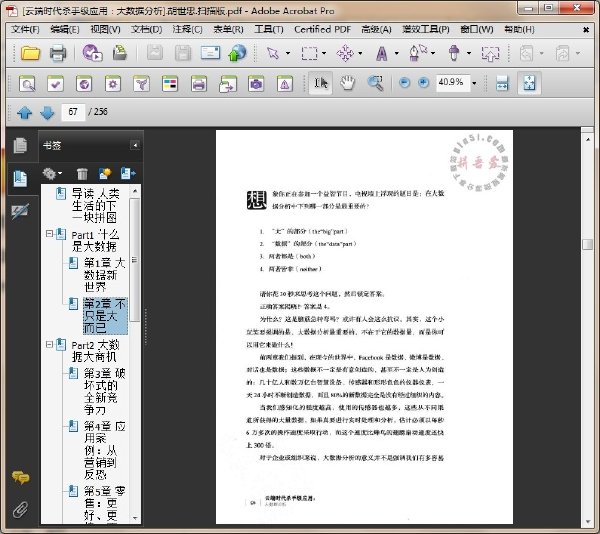Image resolution: width=600 pixels, height=534 pixels.
Task: Open the 帮助(H) menu
Action: tap(519, 29)
